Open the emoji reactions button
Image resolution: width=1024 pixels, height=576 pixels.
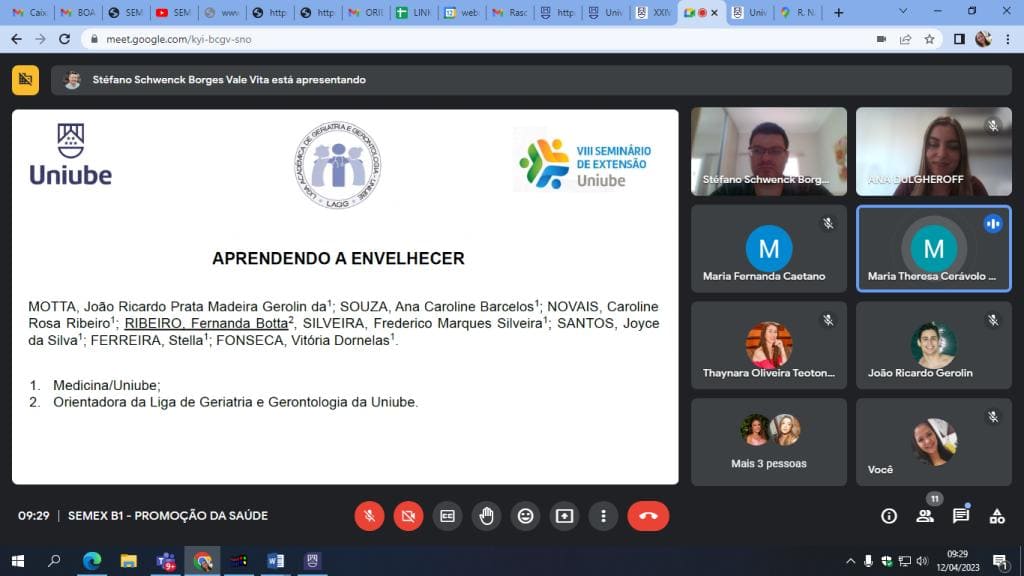525,516
